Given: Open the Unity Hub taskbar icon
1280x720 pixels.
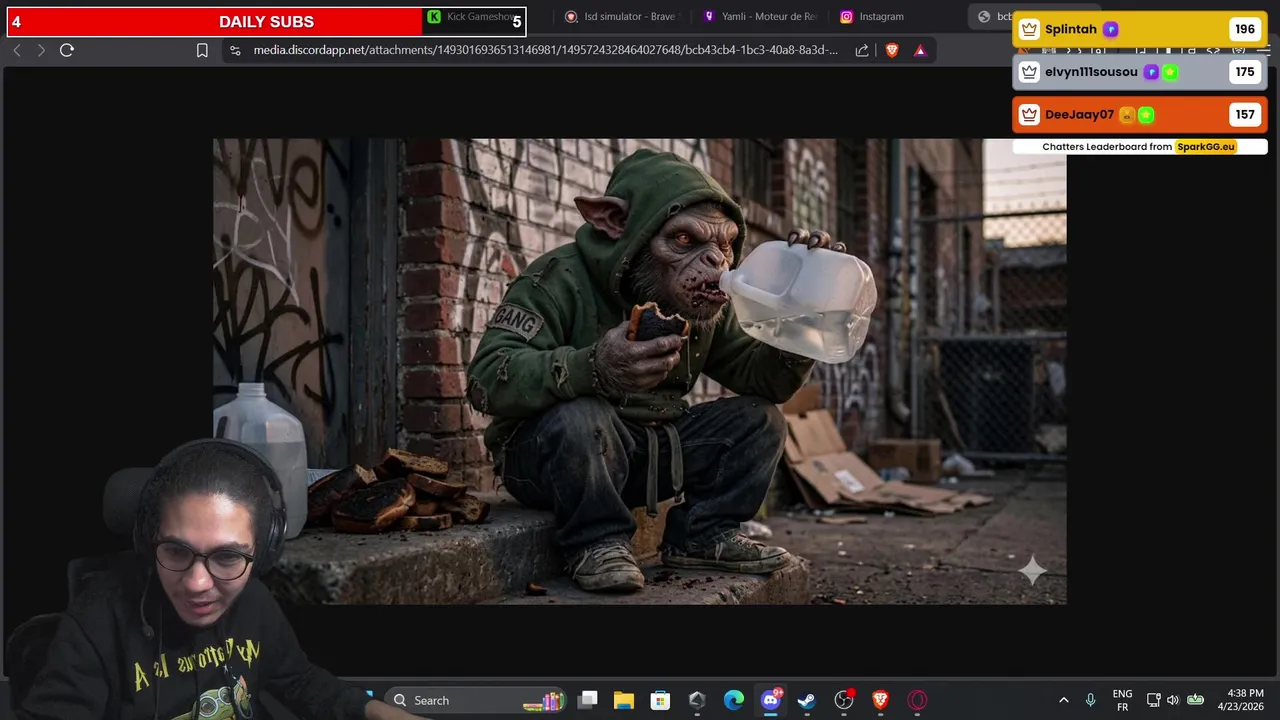Looking at the screenshot, I should tap(697, 700).
